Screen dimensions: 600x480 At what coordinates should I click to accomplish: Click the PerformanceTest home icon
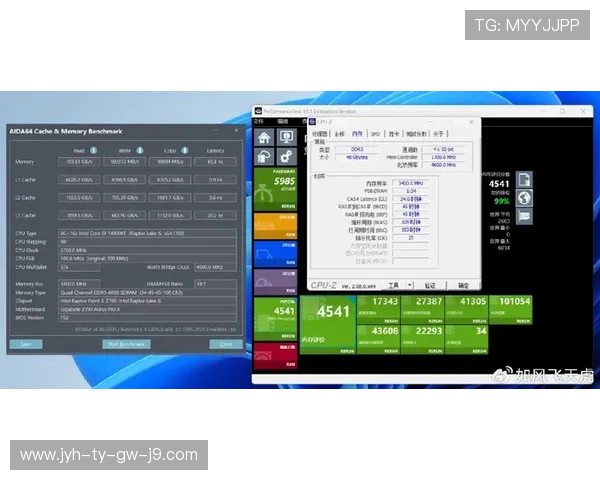(264, 138)
